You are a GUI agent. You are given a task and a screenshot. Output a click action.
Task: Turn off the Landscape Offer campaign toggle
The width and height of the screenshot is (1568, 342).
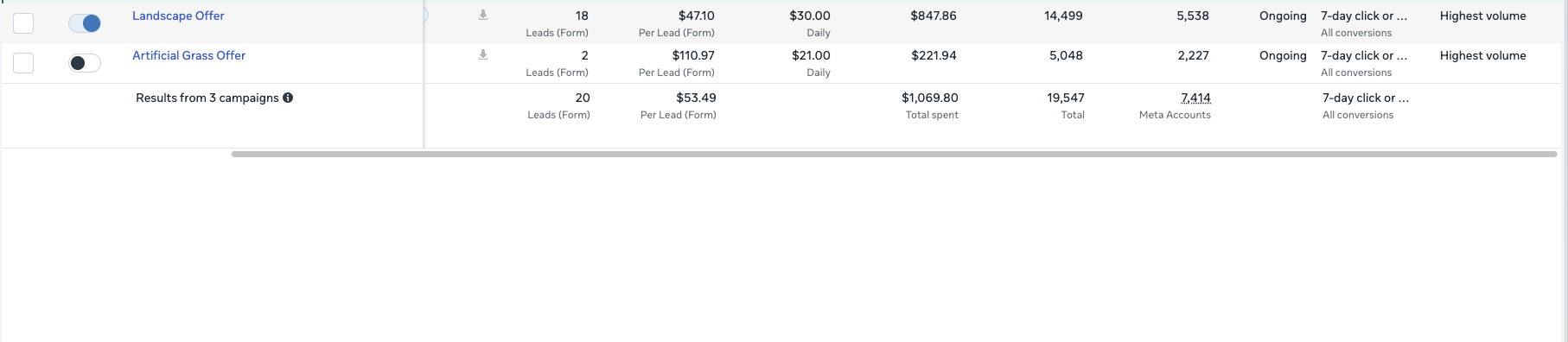tap(85, 23)
